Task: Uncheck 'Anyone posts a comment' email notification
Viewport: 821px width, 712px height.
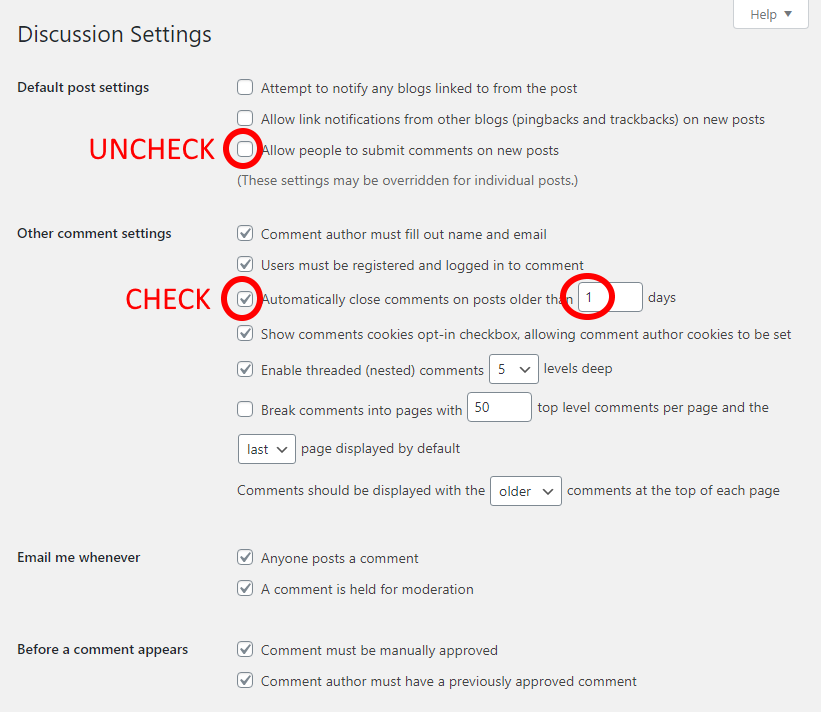Action: [x=245, y=557]
